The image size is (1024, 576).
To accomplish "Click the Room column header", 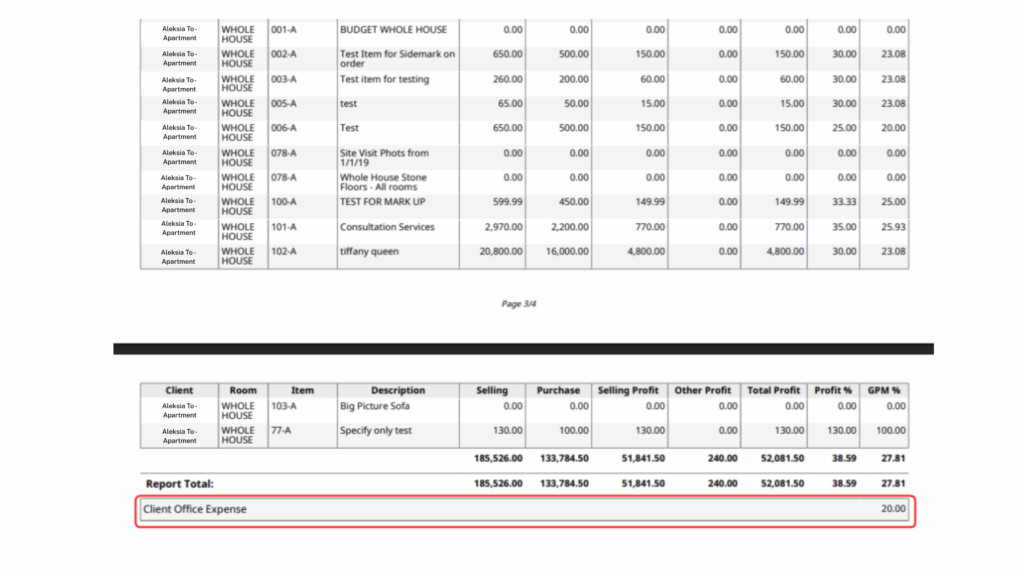I will coord(243,390).
